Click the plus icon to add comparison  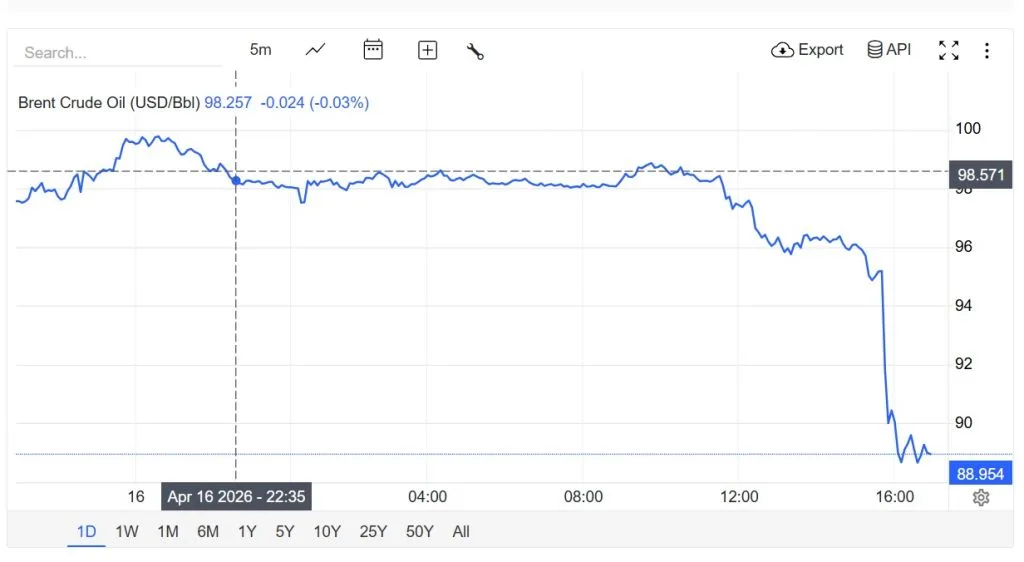428,50
